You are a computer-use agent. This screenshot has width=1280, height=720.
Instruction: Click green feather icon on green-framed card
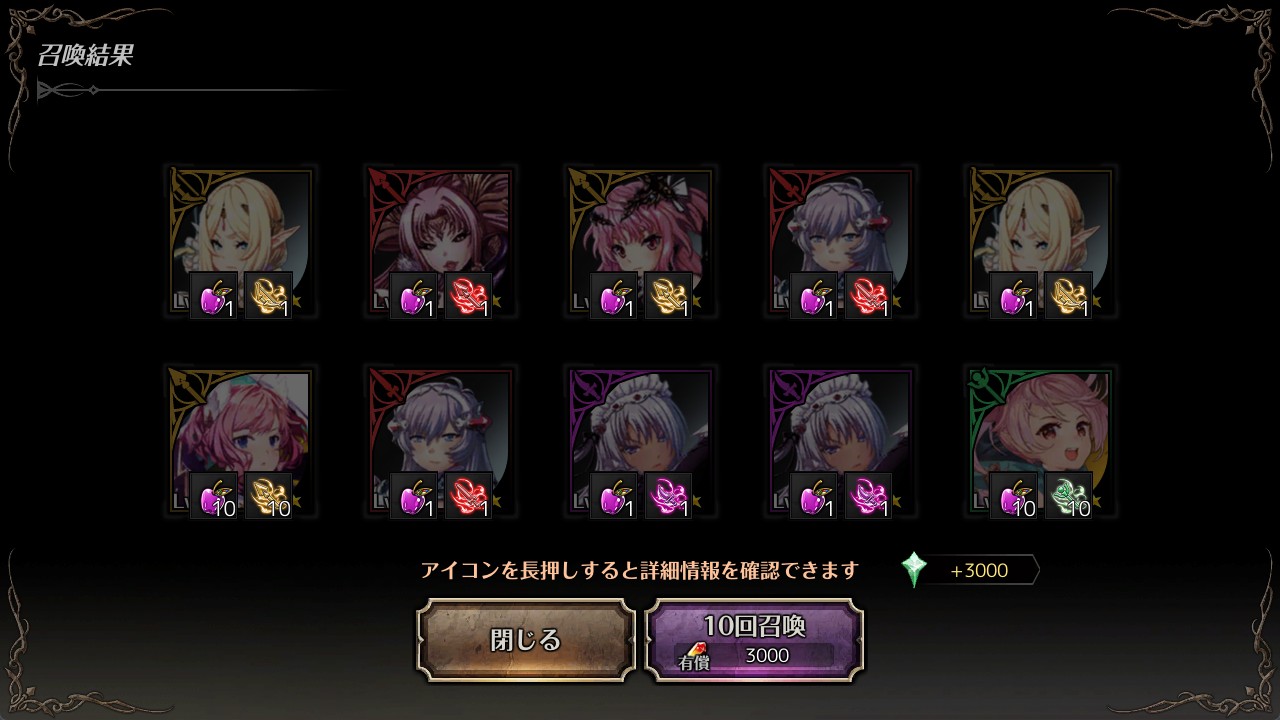tap(1068, 496)
